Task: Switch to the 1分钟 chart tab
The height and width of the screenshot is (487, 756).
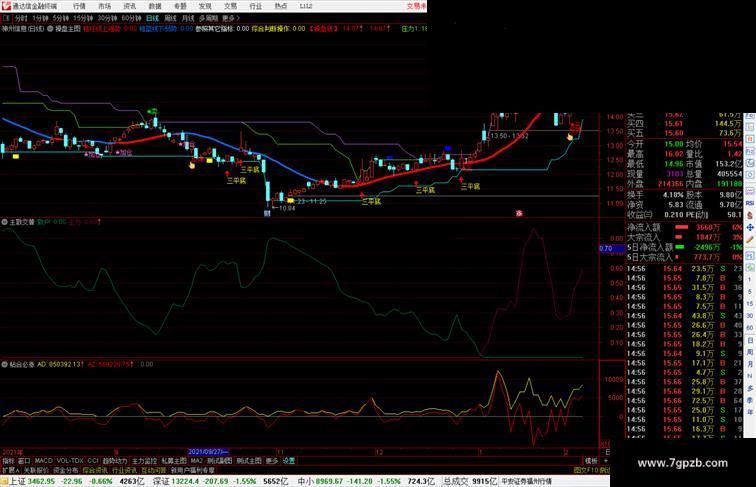Action: pyautogui.click(x=40, y=18)
